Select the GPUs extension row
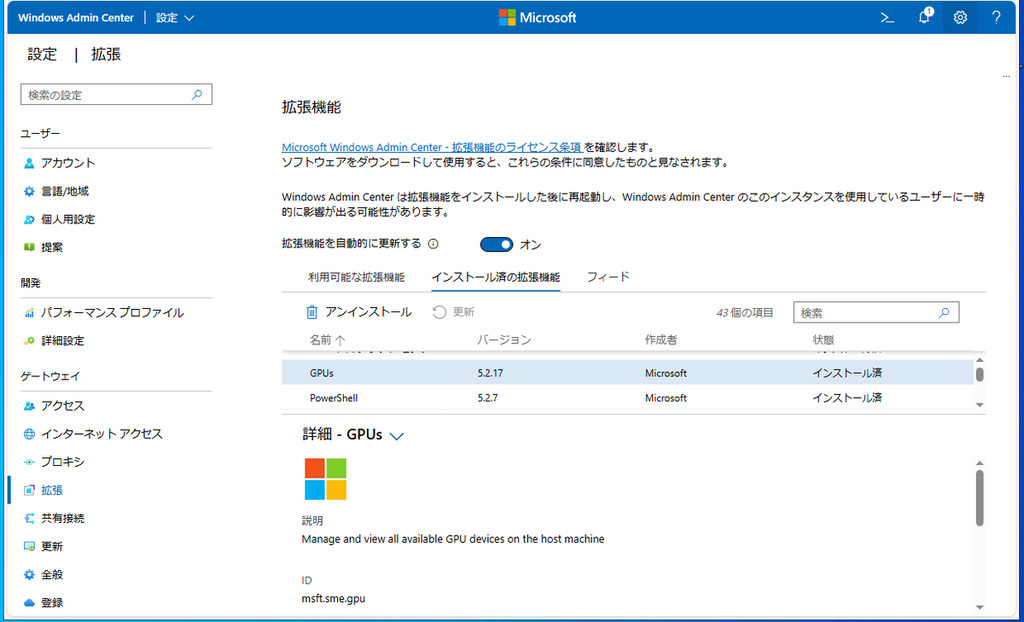This screenshot has height=622, width=1024. point(628,373)
